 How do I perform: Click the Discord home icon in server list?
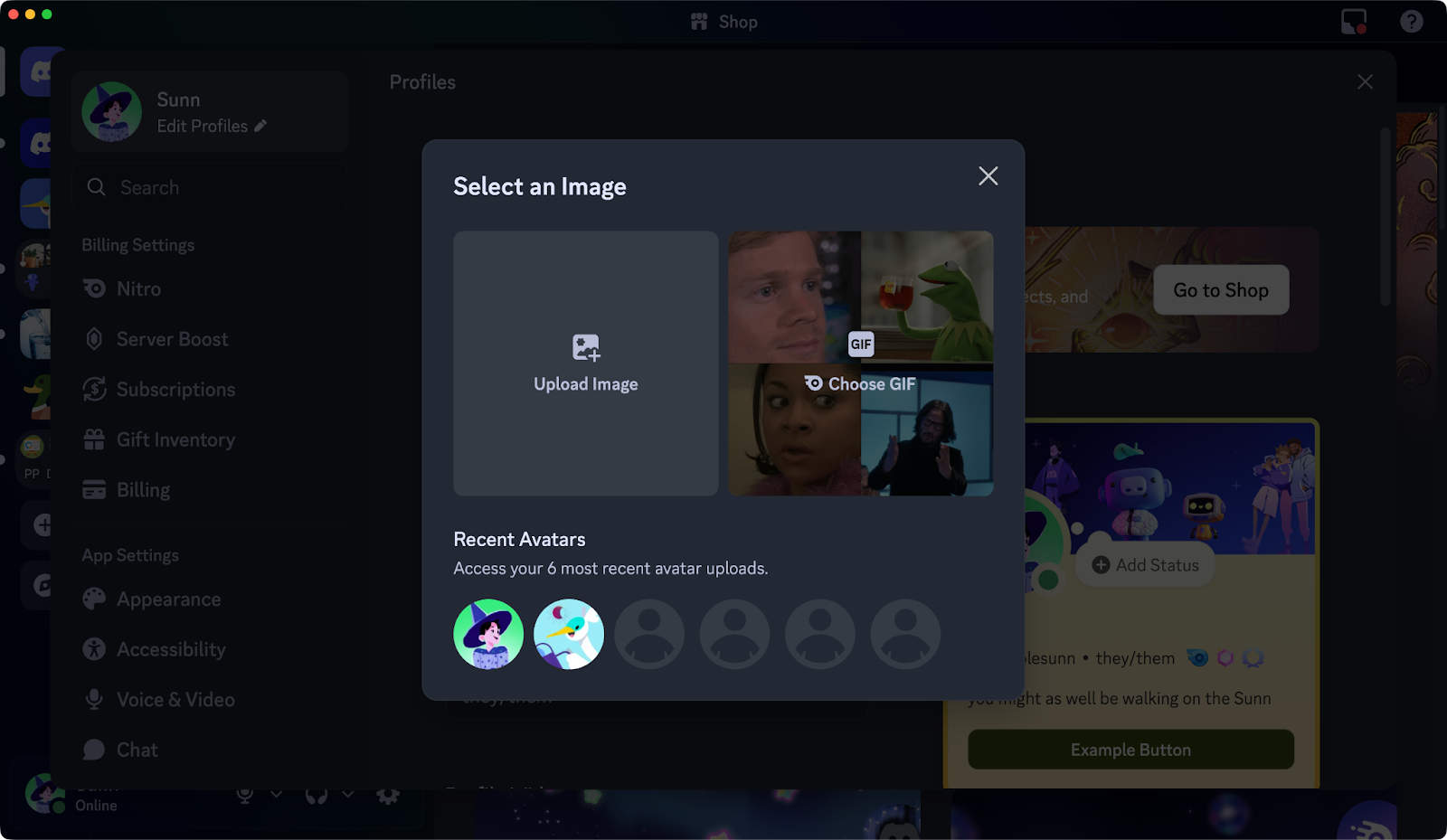[43, 71]
